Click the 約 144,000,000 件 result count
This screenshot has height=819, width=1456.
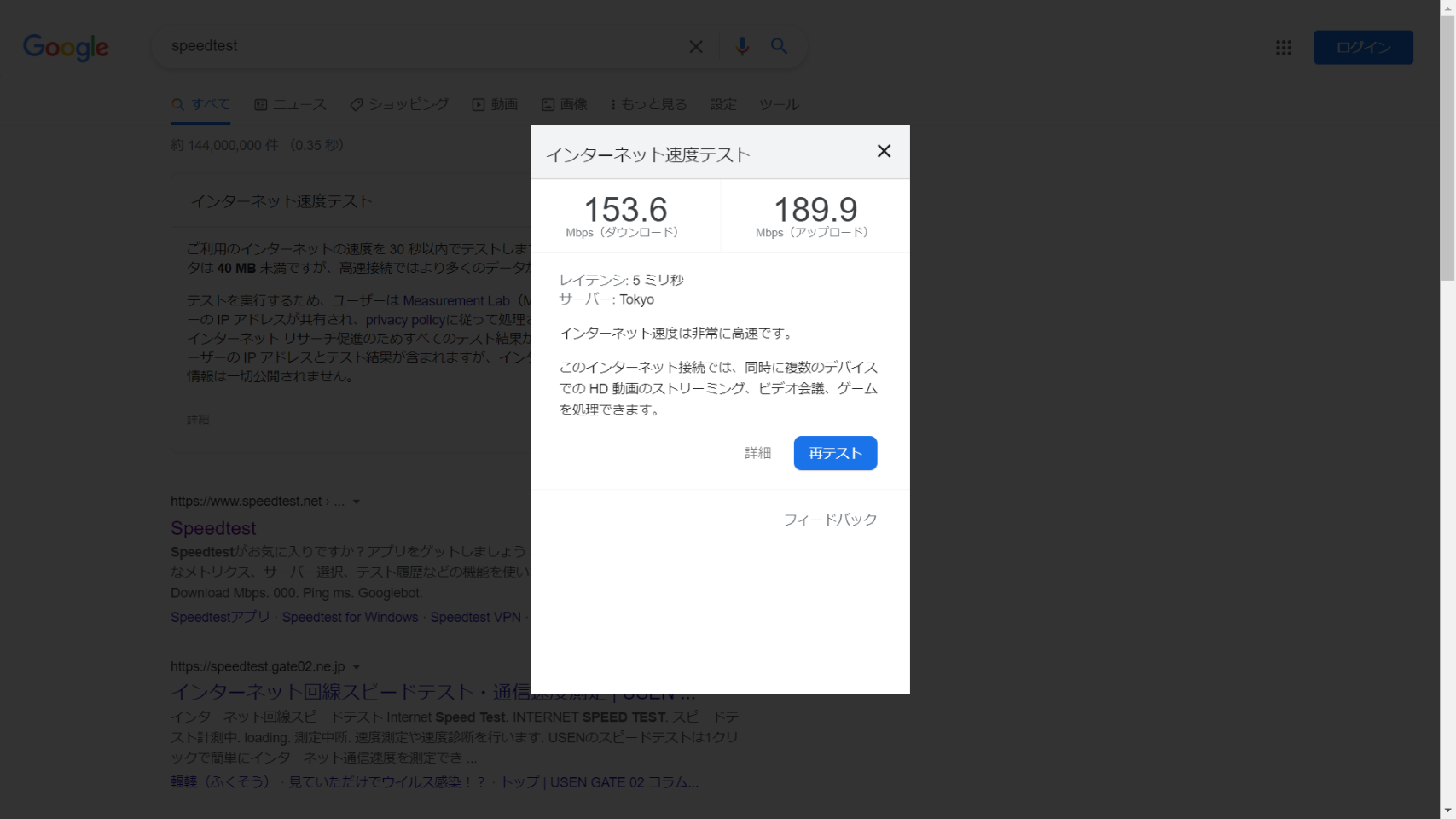click(224, 145)
